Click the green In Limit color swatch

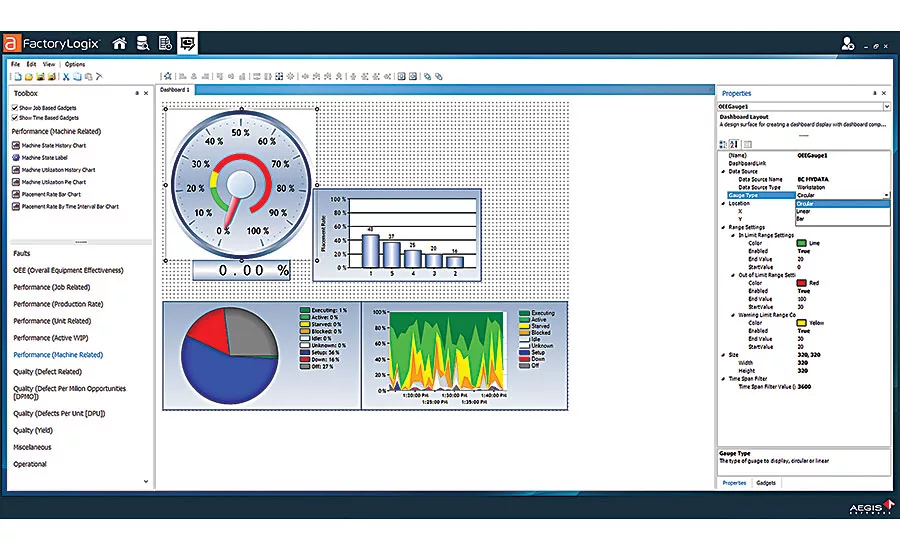pyautogui.click(x=801, y=243)
